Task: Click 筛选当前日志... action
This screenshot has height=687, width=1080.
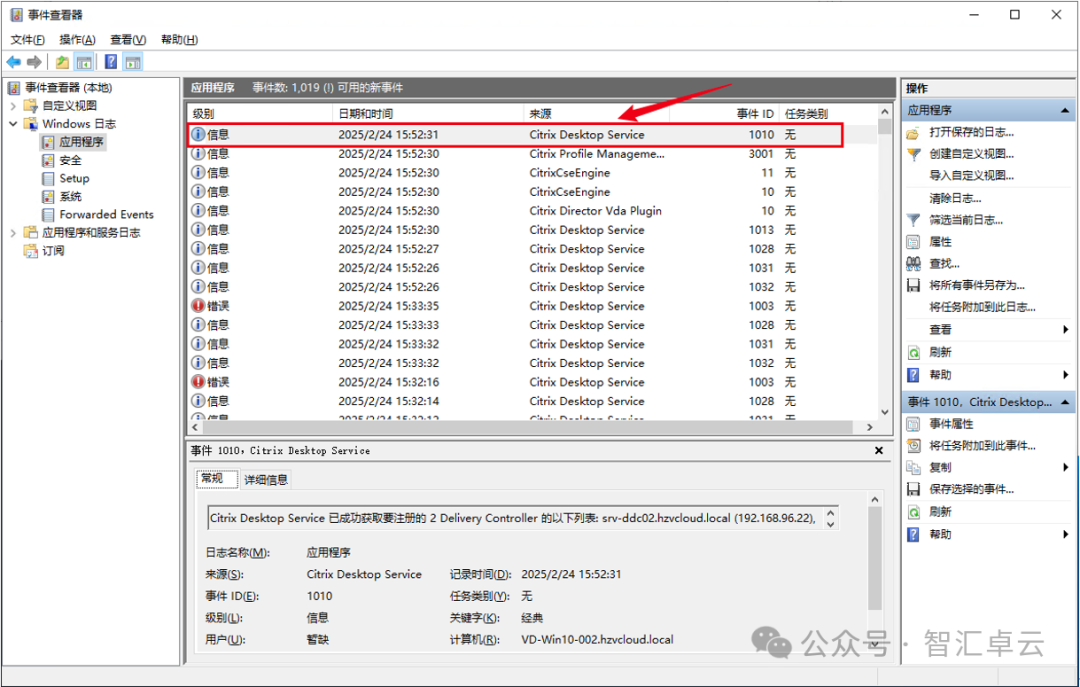Action: tap(966, 221)
